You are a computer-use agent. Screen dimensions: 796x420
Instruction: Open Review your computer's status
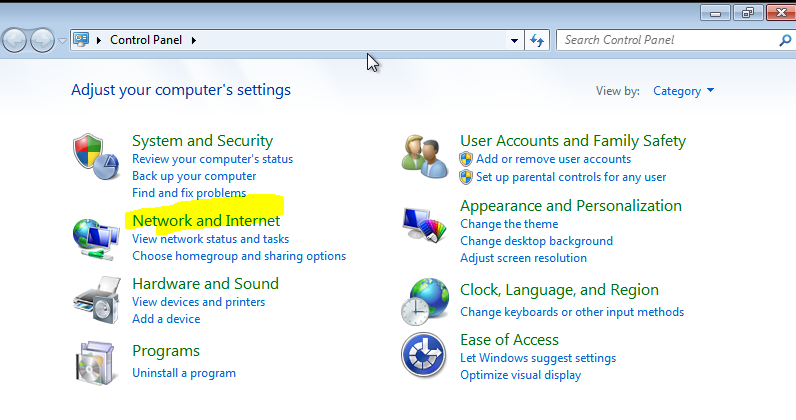pyautogui.click(x=212, y=159)
